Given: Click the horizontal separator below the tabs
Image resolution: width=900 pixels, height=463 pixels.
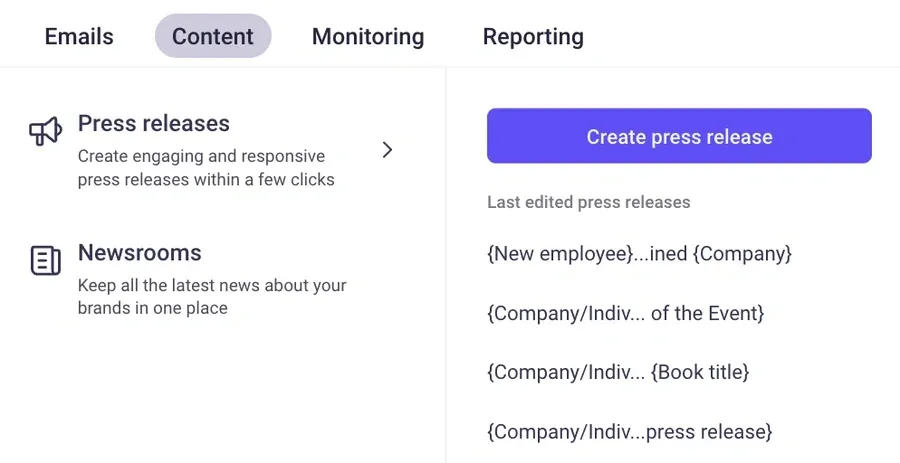Looking at the screenshot, I should click(450, 67).
